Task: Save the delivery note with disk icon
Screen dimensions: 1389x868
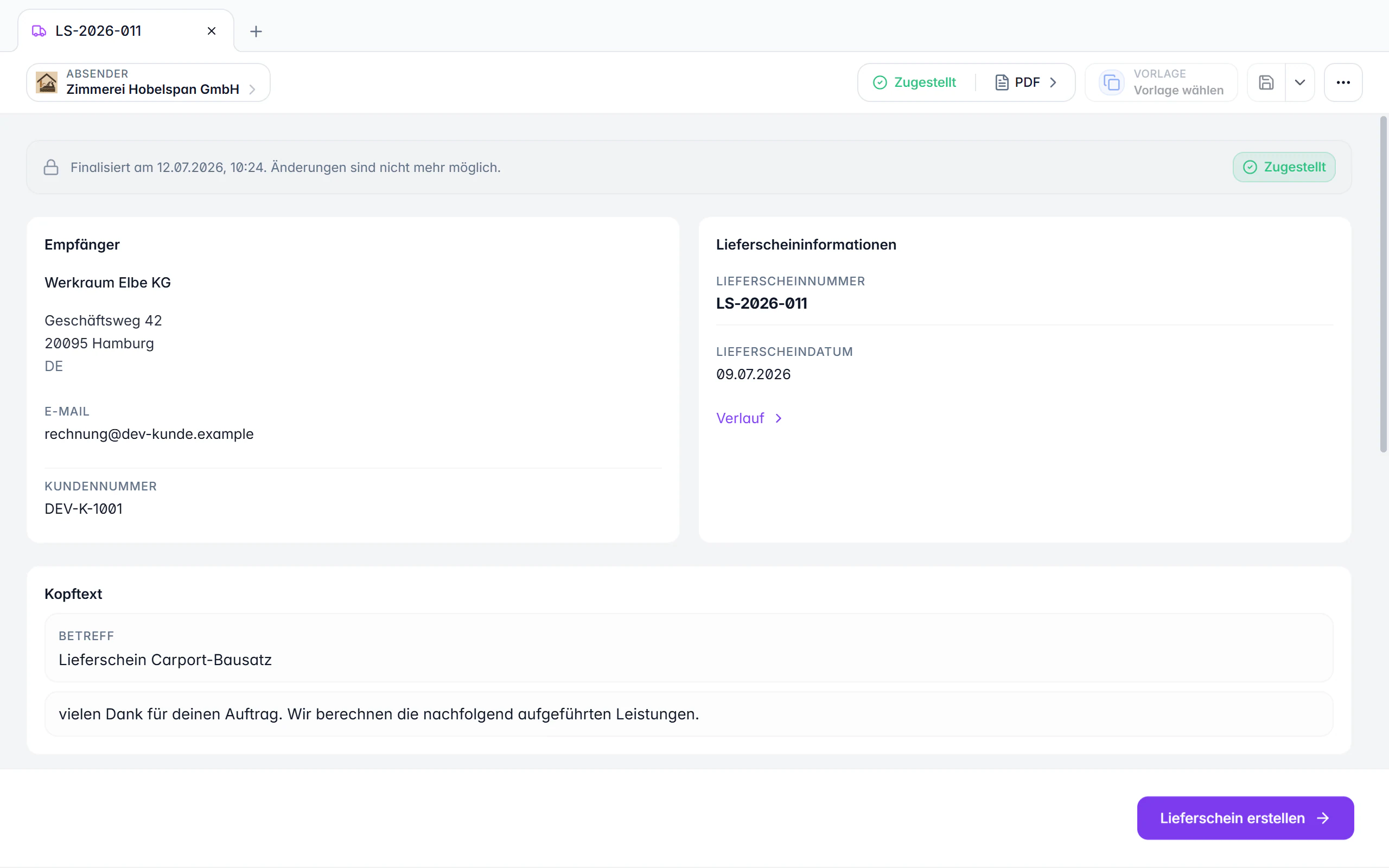Action: 1266,82
